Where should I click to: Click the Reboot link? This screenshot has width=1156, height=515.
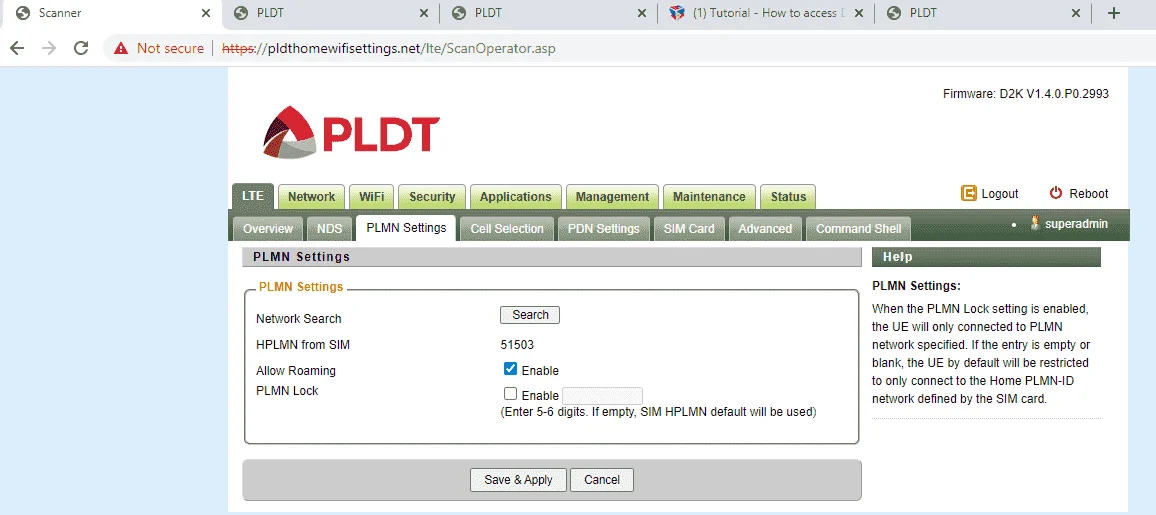pyautogui.click(x=1089, y=194)
